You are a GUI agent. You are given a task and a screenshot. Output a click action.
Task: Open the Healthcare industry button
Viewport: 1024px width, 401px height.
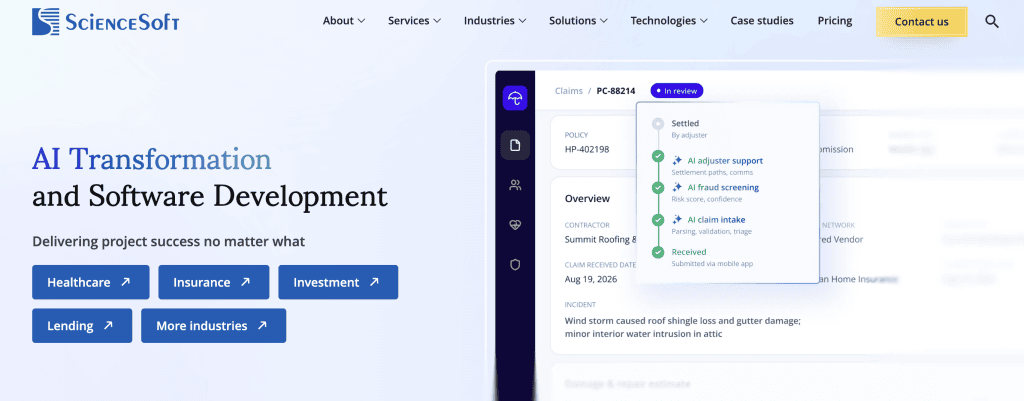(91, 282)
